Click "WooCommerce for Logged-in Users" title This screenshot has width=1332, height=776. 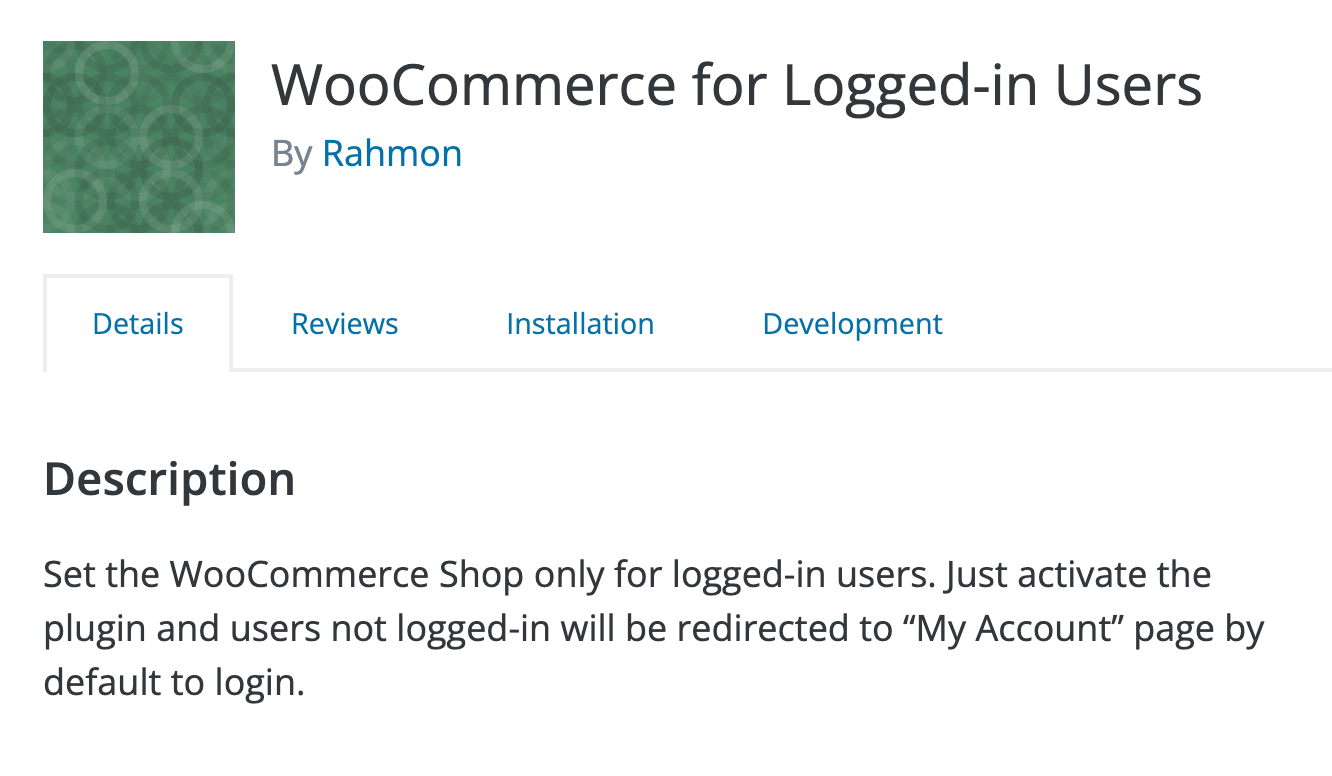pos(737,86)
